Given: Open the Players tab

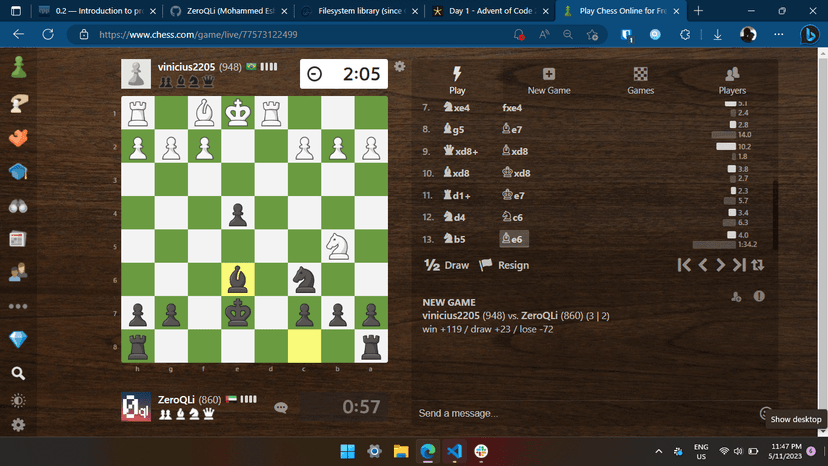Looking at the screenshot, I should [x=732, y=81].
